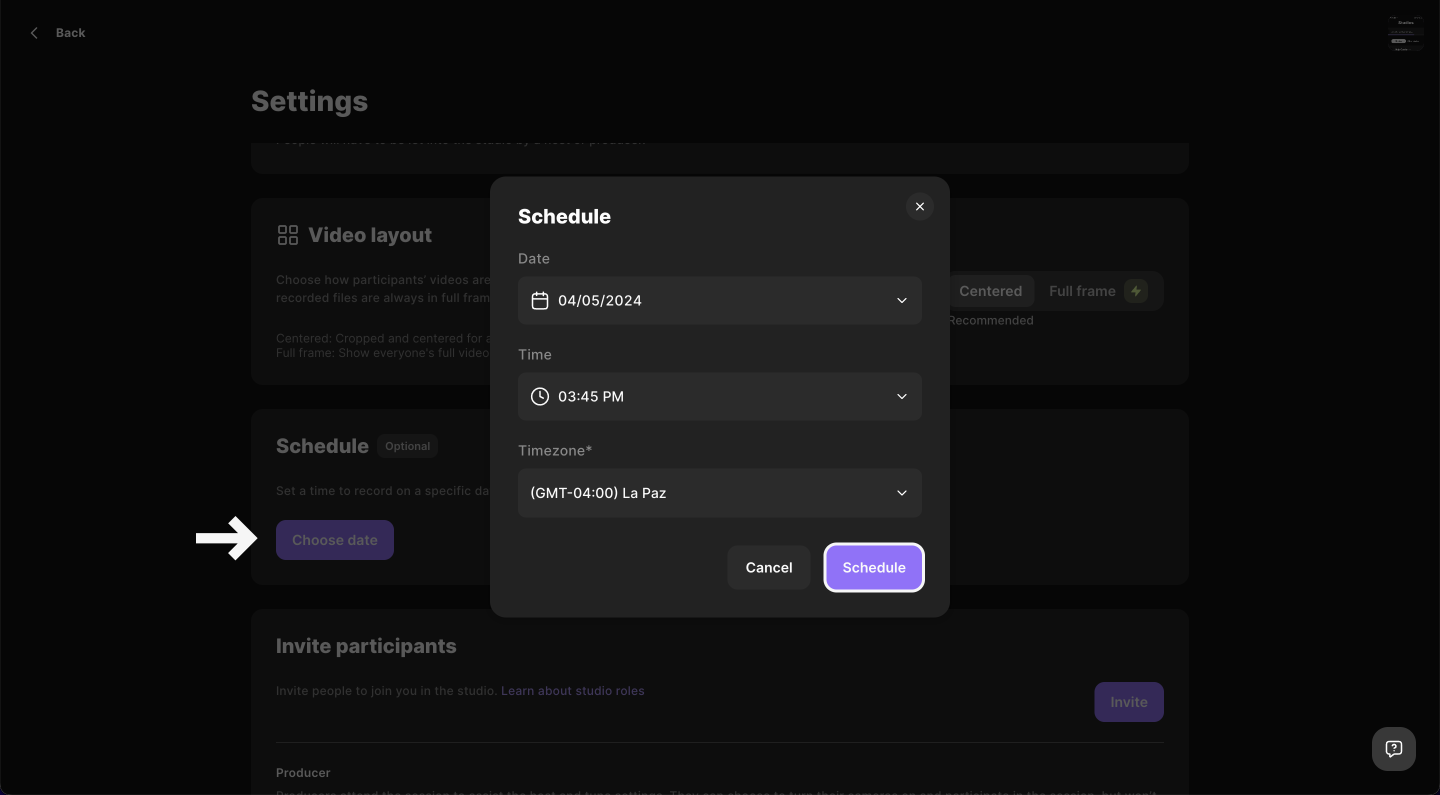The width and height of the screenshot is (1440, 795).
Task: Open the help chat icon
Action: [x=1394, y=749]
